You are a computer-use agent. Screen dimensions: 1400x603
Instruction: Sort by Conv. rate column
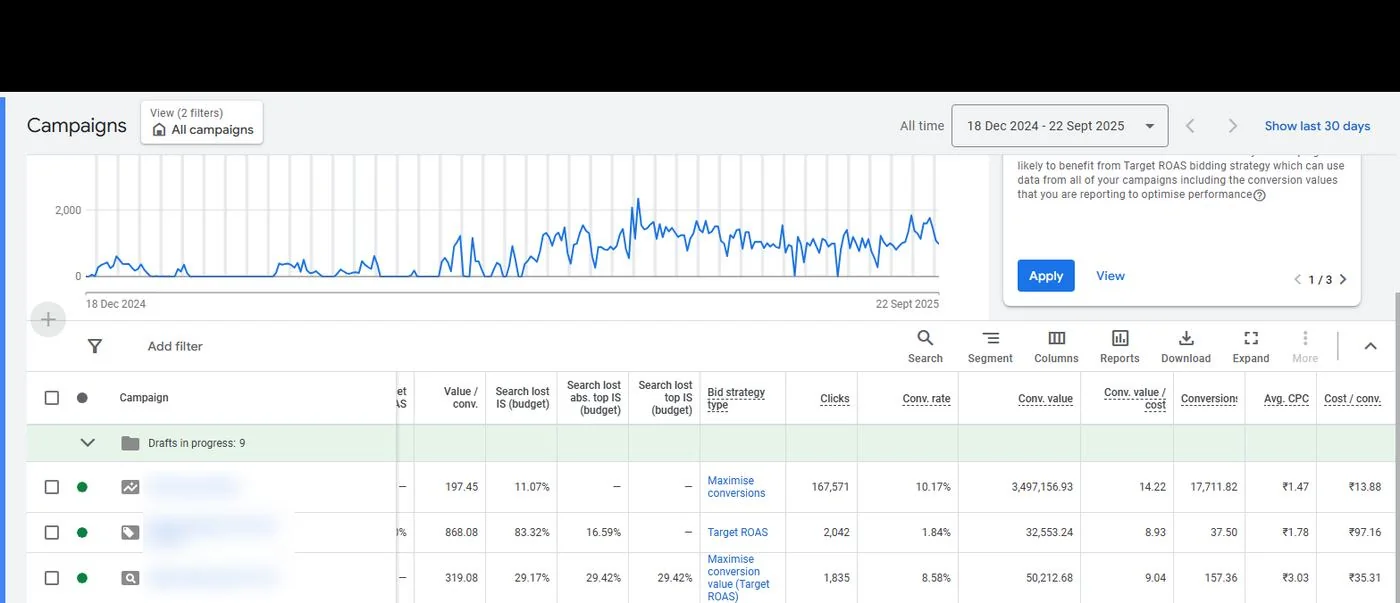(926, 398)
